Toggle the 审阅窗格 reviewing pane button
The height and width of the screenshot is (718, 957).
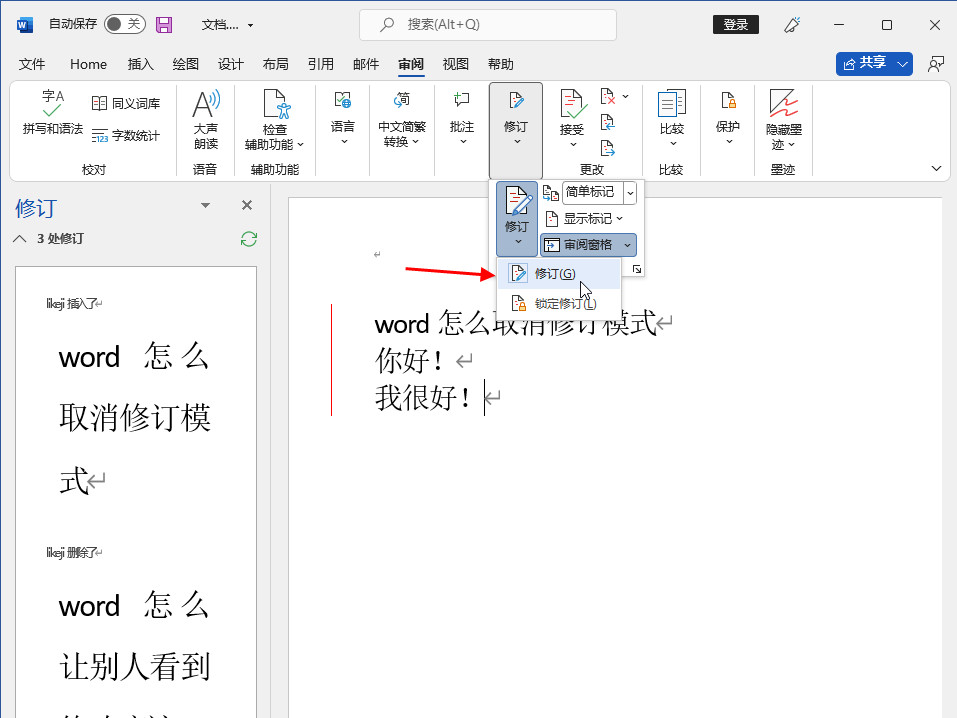tap(579, 245)
